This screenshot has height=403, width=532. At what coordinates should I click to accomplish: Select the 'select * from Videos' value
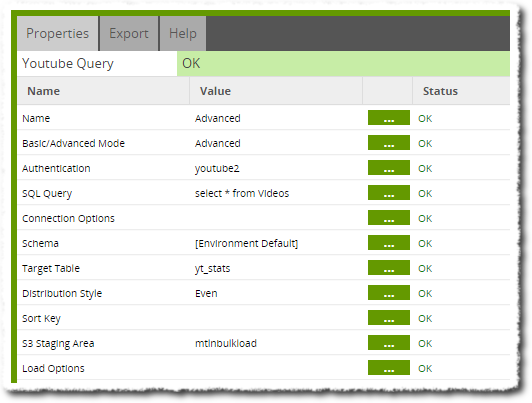point(242,193)
